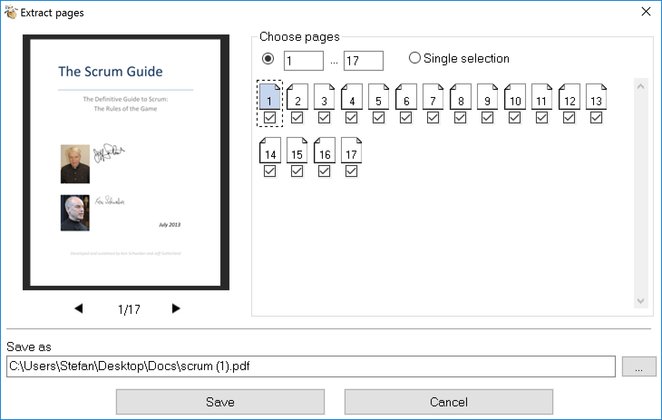662x420 pixels.
Task: Select page 11 icon
Action: [542, 97]
